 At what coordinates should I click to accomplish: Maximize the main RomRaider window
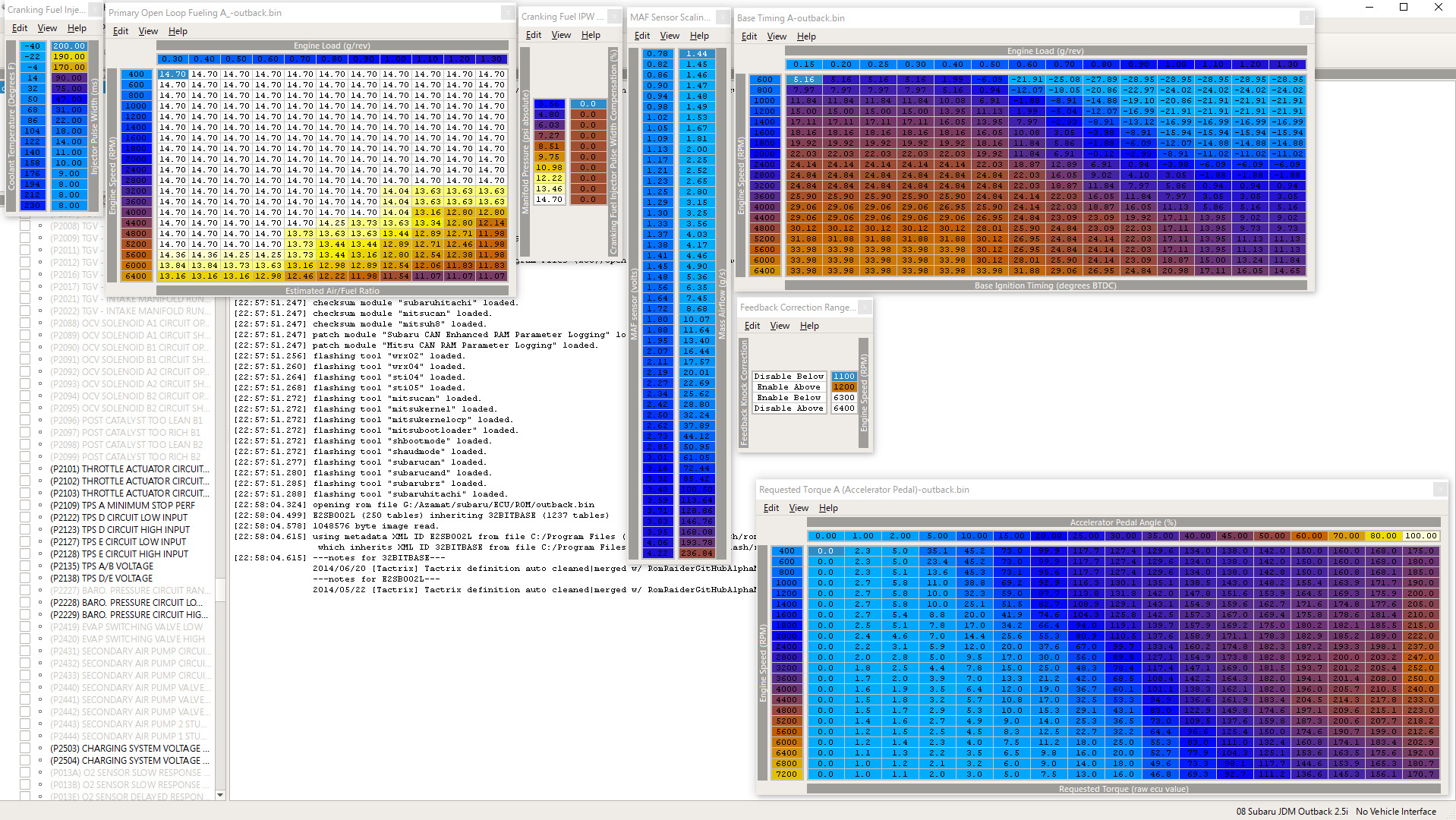[x=1404, y=7]
